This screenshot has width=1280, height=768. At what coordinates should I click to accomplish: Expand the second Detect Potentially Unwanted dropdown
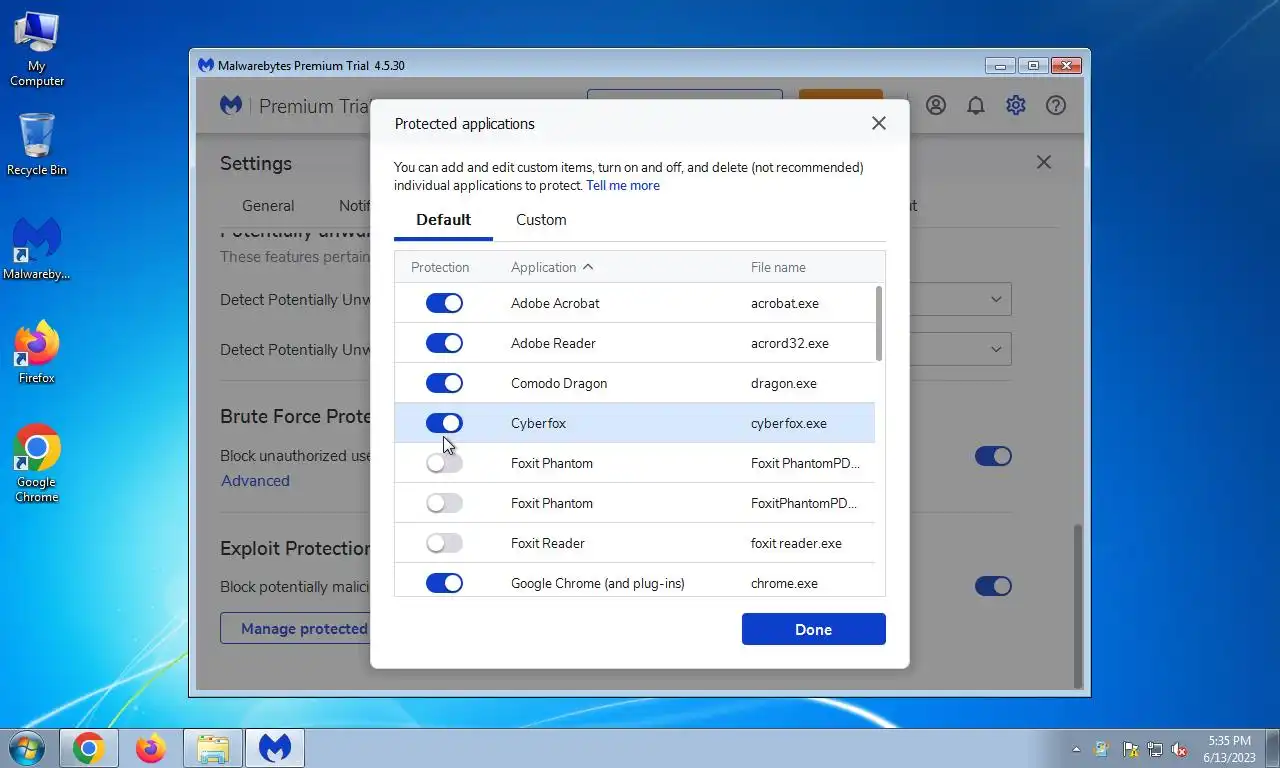[x=996, y=349]
